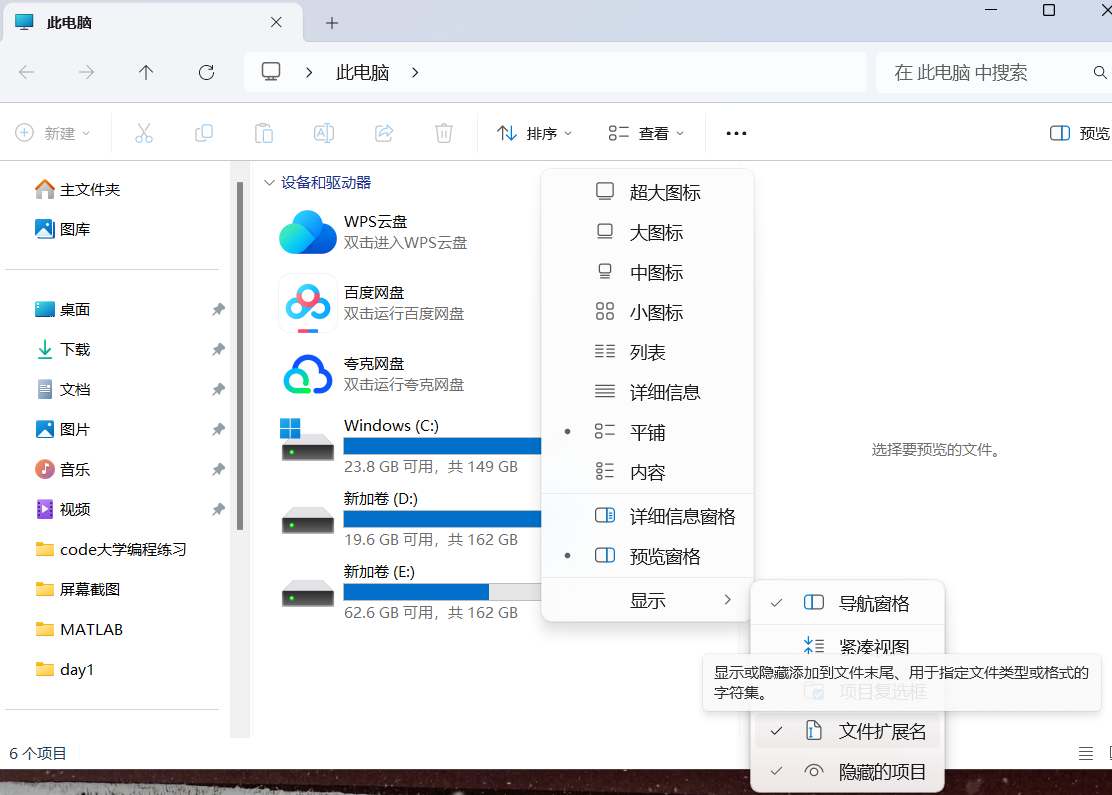
Task: Choose 列表 view
Action: pos(647,352)
